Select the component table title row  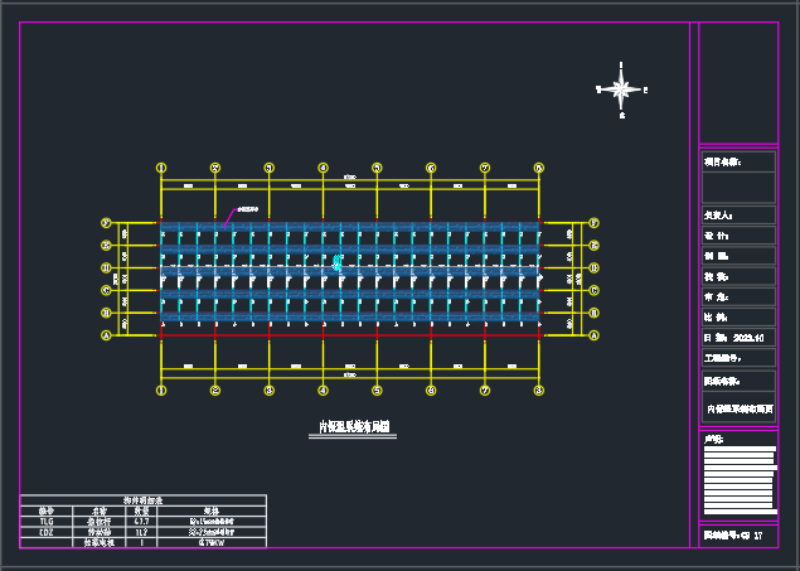[143, 500]
